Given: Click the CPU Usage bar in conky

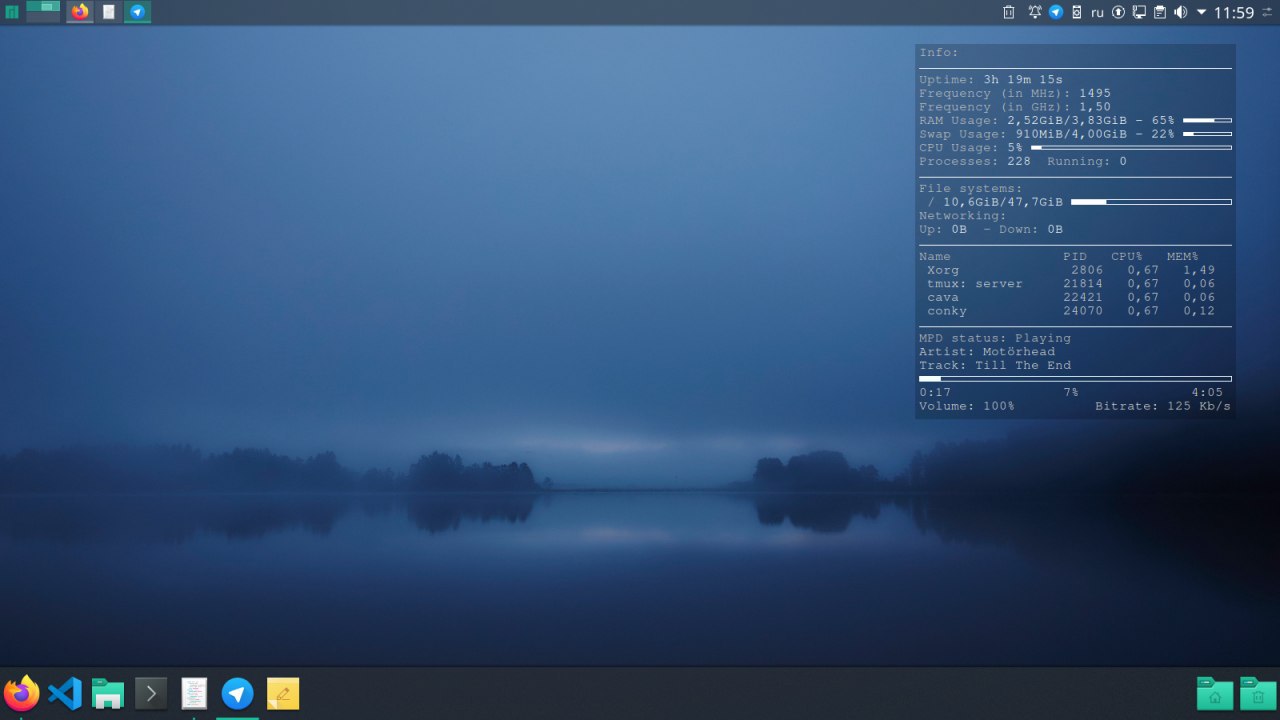Looking at the screenshot, I should click(x=1131, y=147).
